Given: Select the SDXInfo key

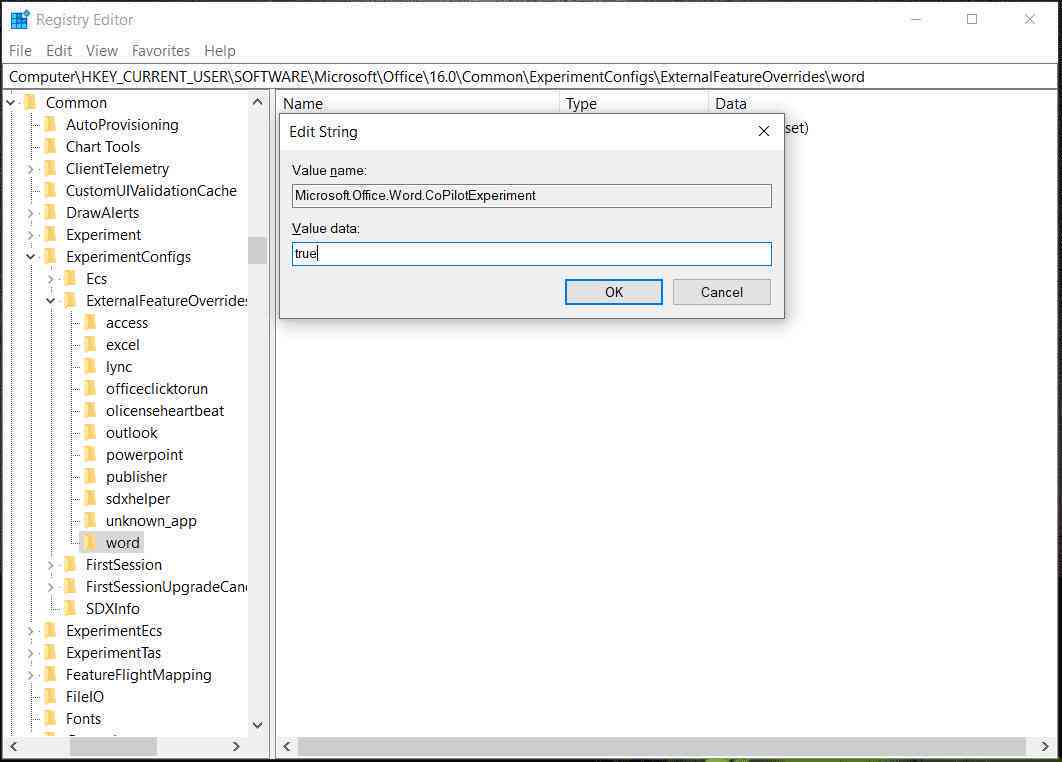Looking at the screenshot, I should [x=112, y=609].
